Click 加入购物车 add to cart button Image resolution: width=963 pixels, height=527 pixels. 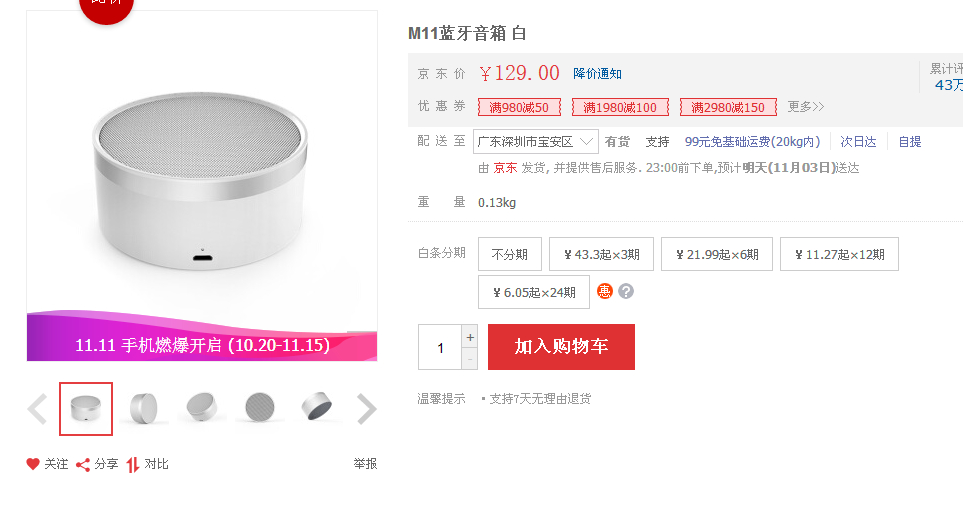(x=561, y=347)
